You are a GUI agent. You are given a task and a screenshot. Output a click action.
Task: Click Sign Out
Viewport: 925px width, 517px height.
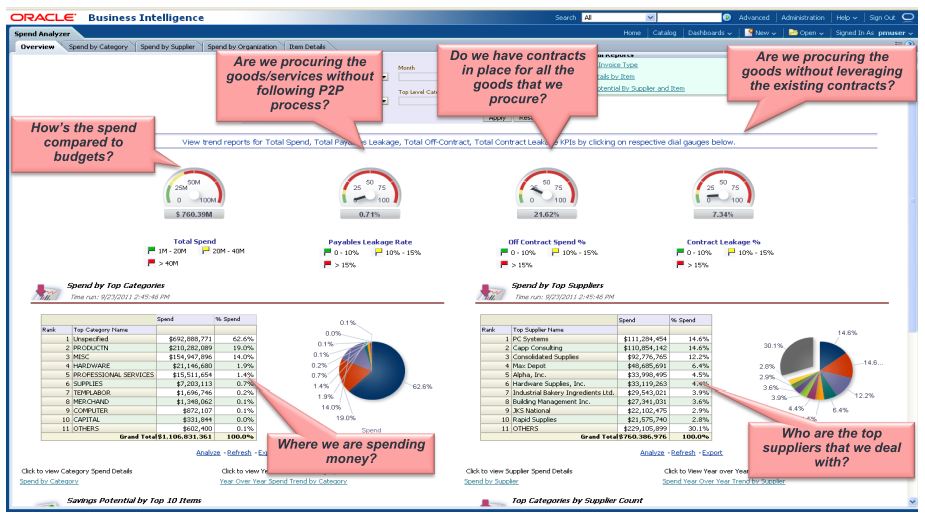click(882, 18)
